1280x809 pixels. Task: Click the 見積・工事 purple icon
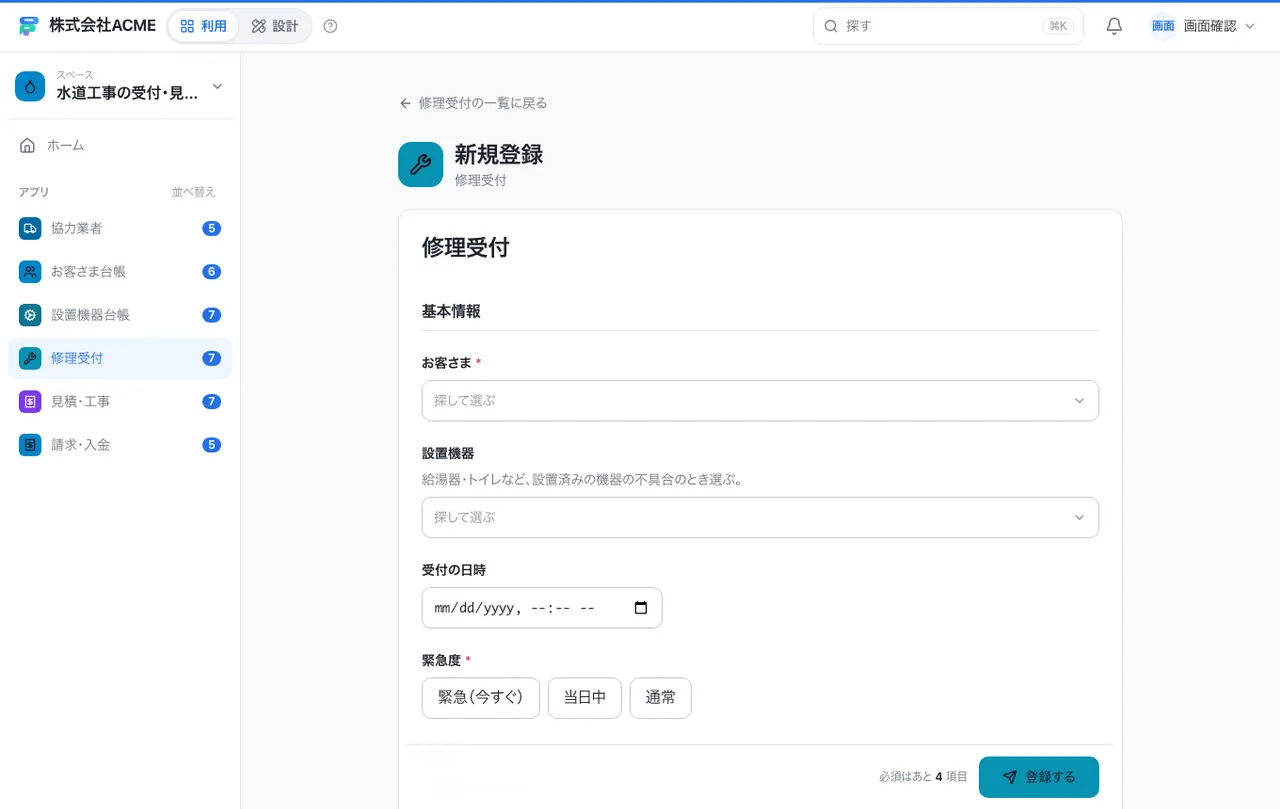pos(30,401)
